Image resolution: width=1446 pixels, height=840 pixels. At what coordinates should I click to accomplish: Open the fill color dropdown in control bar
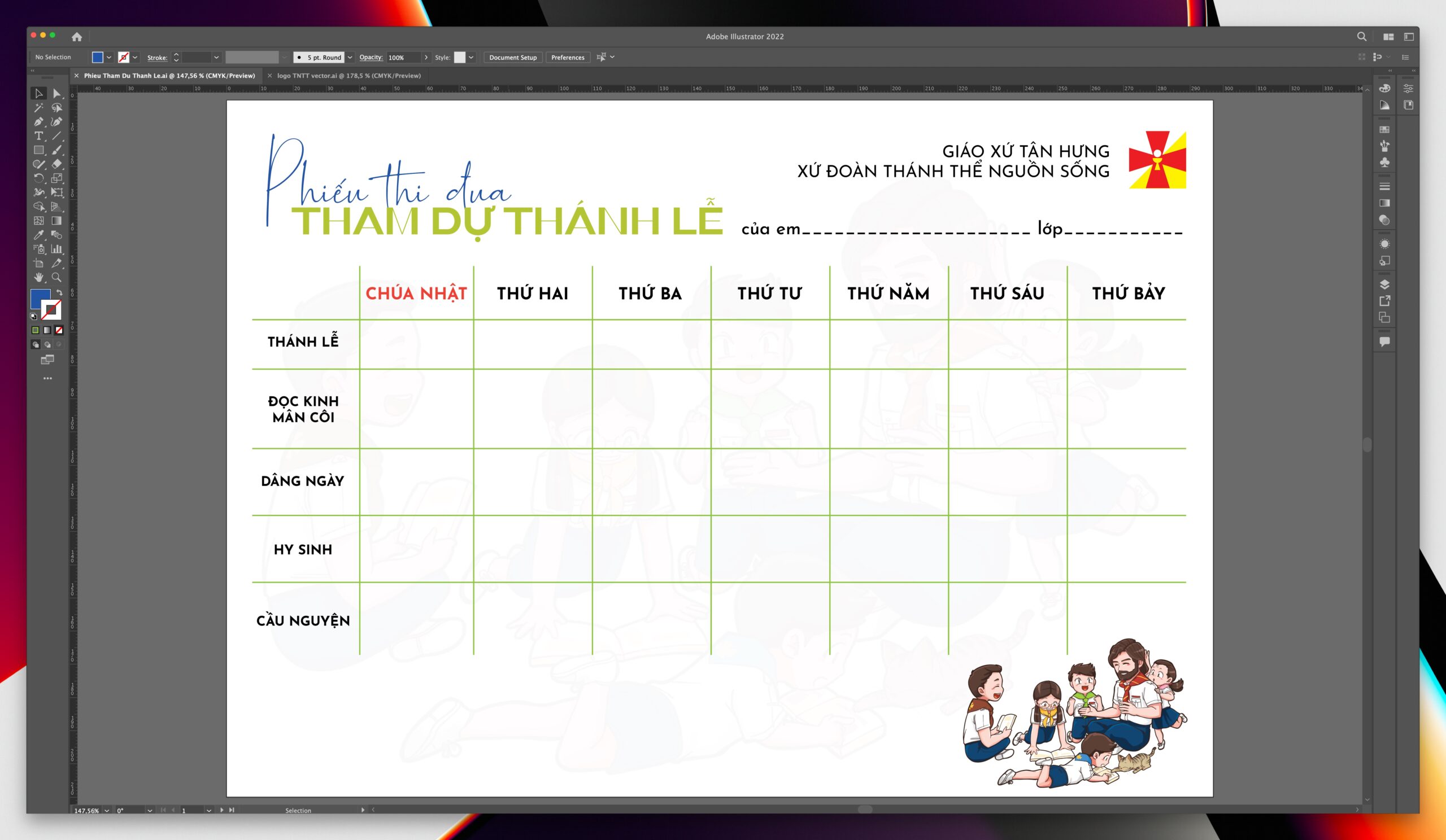pos(109,58)
